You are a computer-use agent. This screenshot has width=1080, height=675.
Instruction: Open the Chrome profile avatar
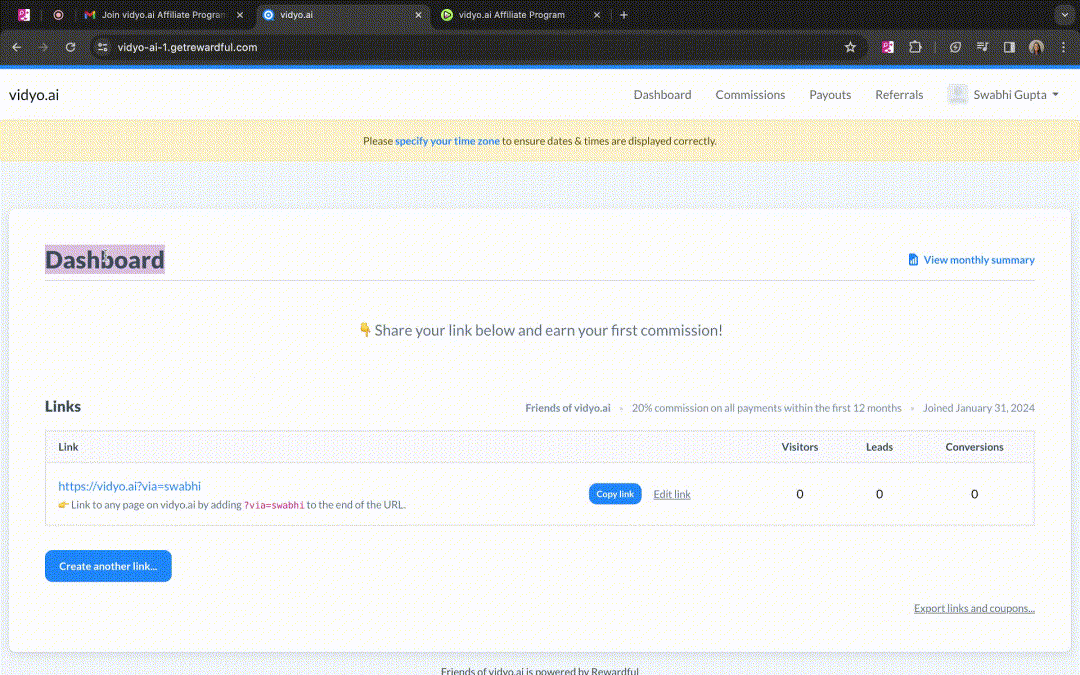coord(1036,48)
